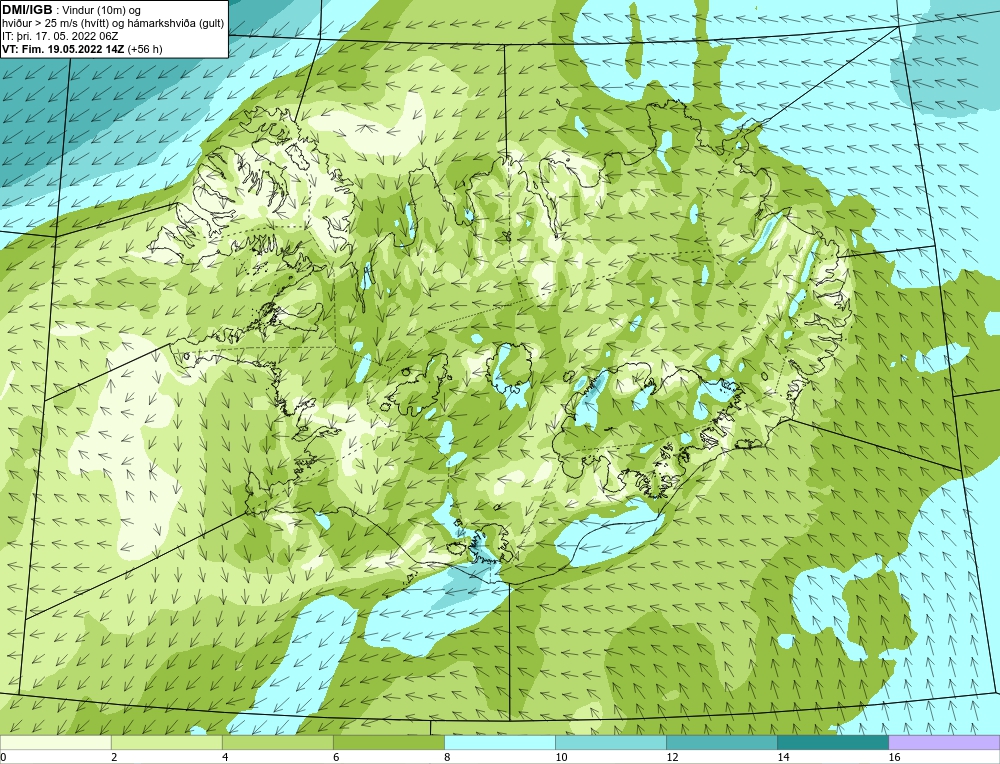Click the legend scale label '8'
This screenshot has height=764, width=1000.
[x=446, y=757]
